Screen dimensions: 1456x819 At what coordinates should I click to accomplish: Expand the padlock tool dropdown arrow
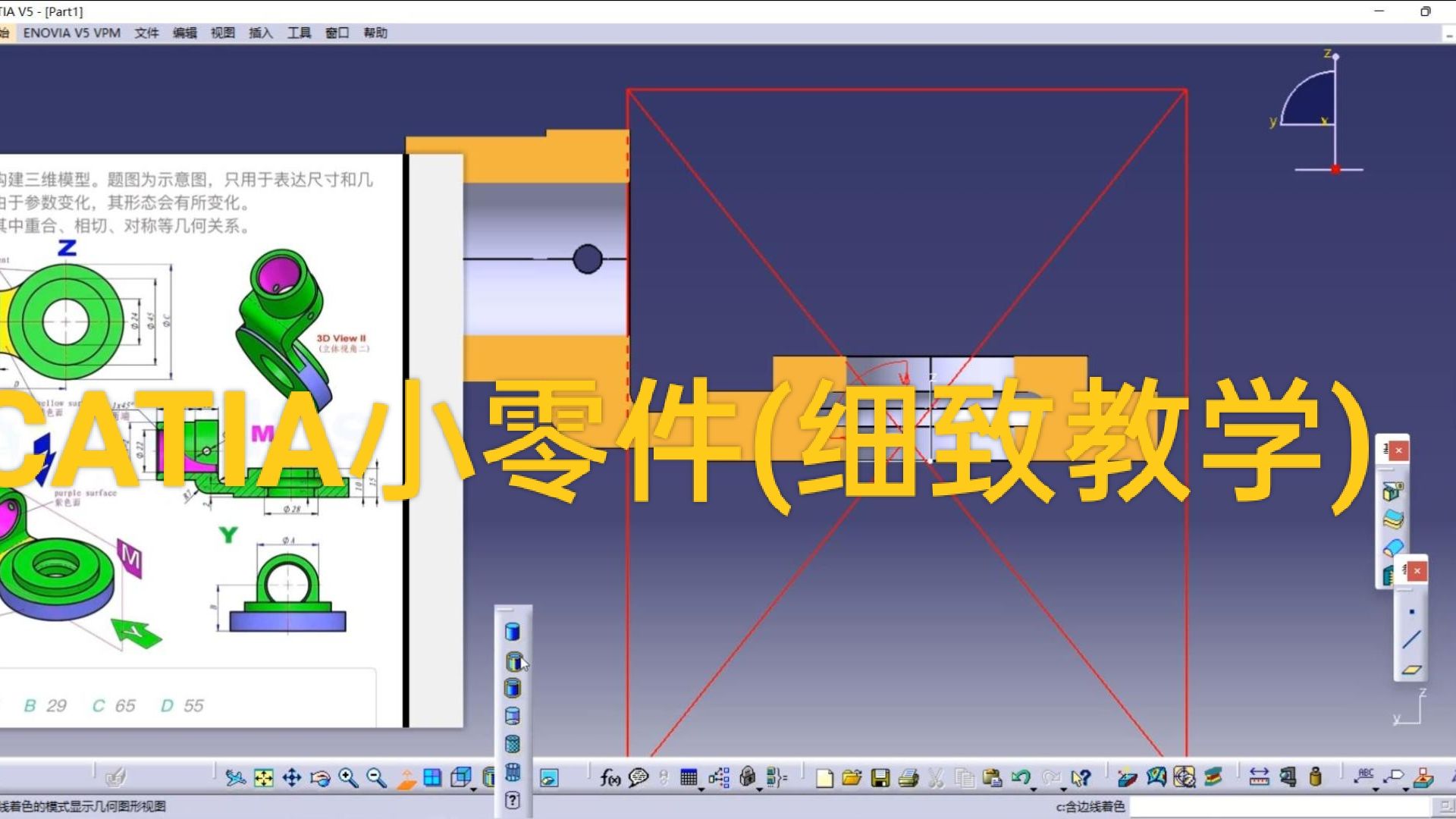click(x=759, y=789)
